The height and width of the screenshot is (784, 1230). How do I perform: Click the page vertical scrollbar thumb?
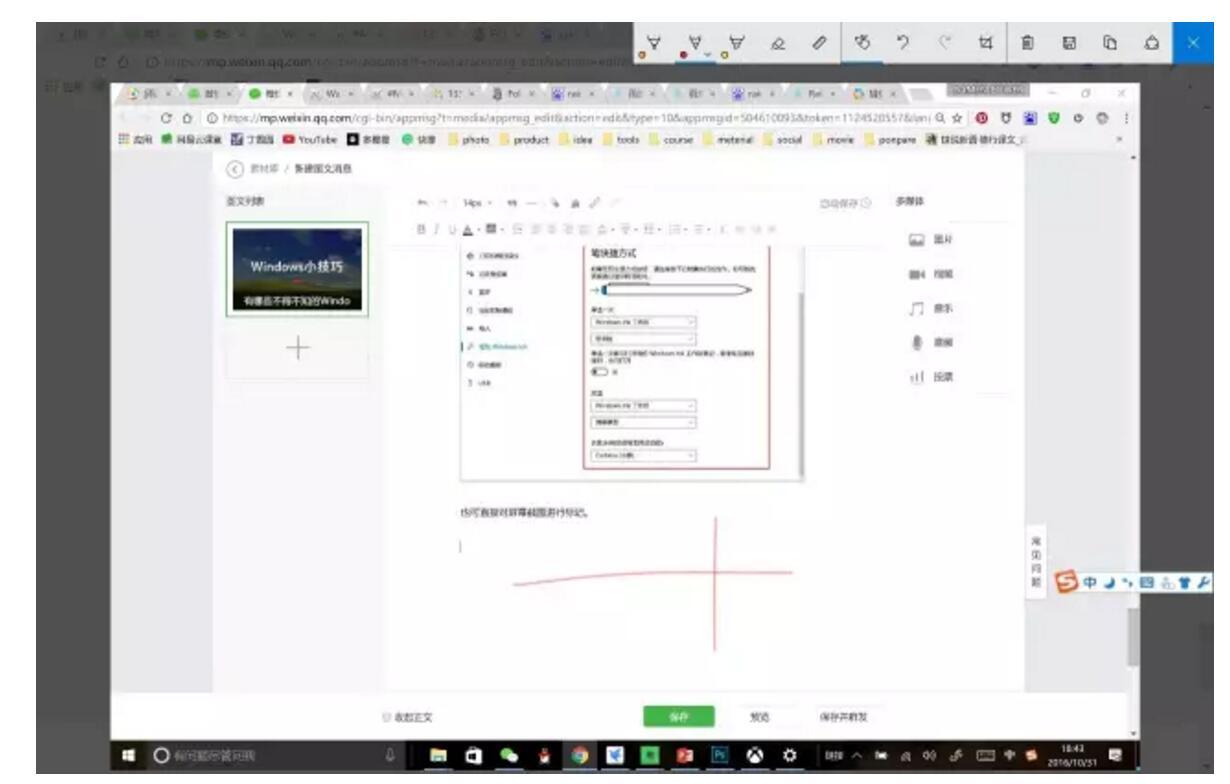[1132, 637]
